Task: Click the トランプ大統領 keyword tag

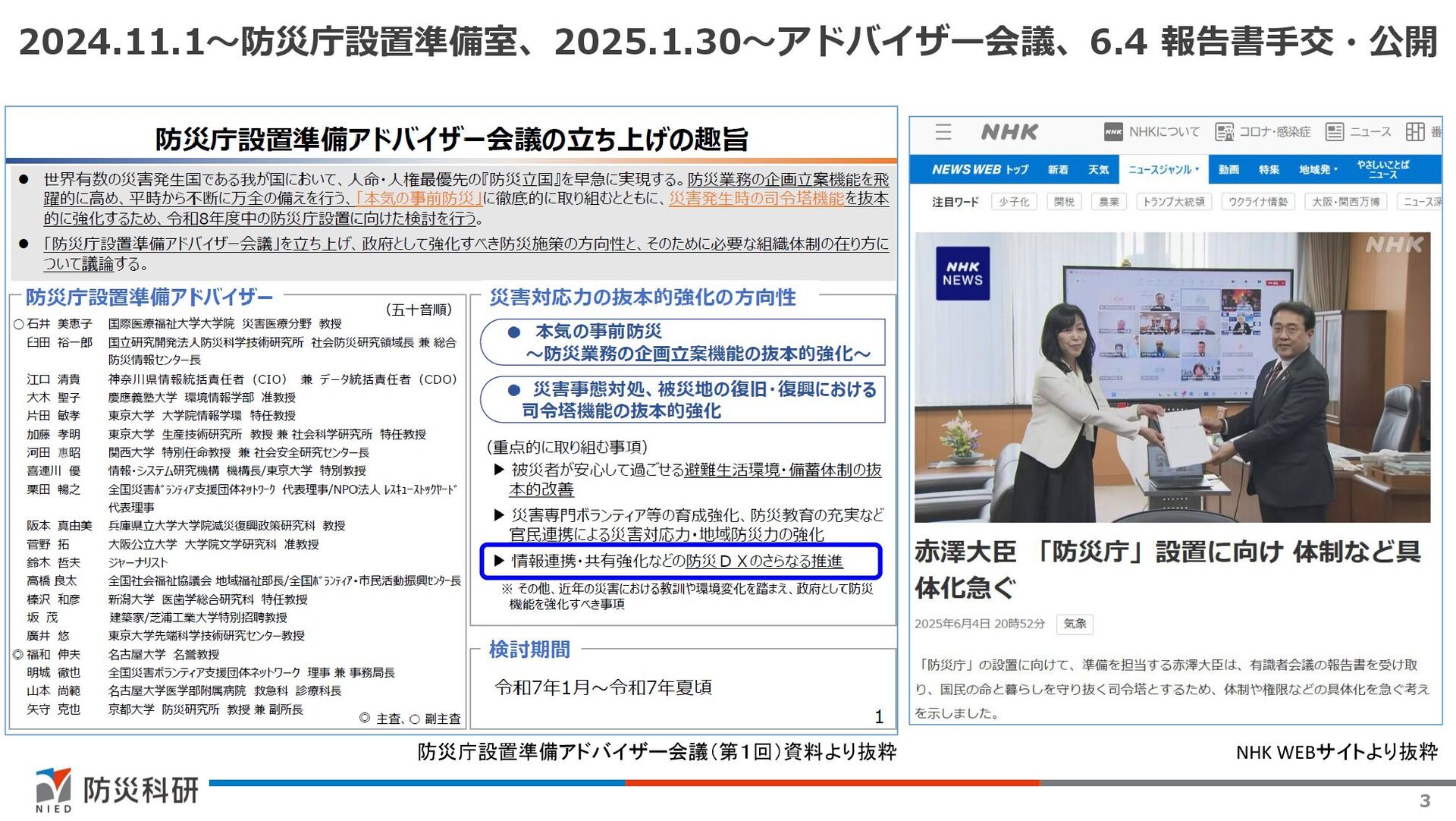Action: pos(1173,202)
